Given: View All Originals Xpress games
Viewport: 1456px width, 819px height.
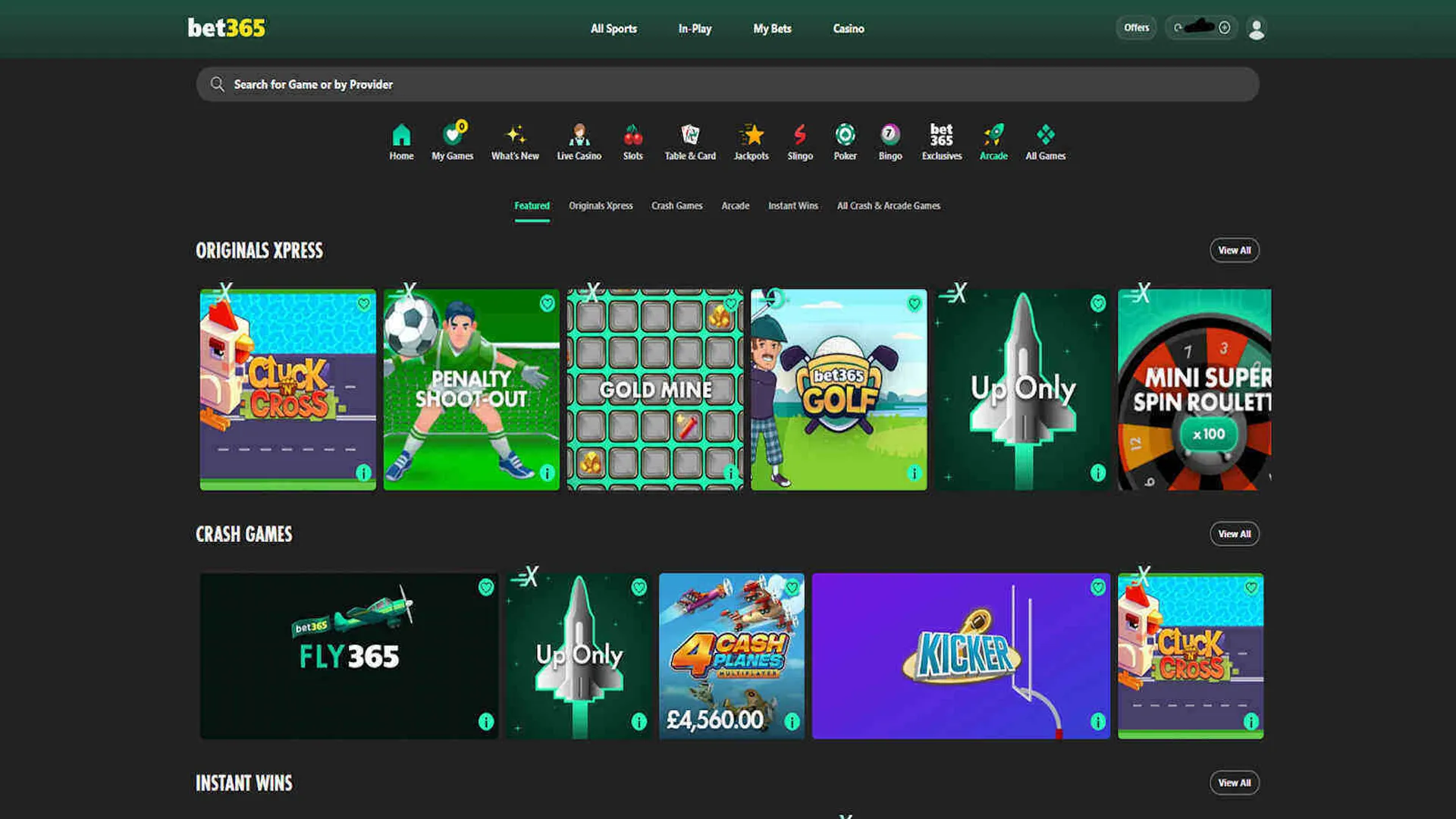Looking at the screenshot, I should click(x=1234, y=249).
